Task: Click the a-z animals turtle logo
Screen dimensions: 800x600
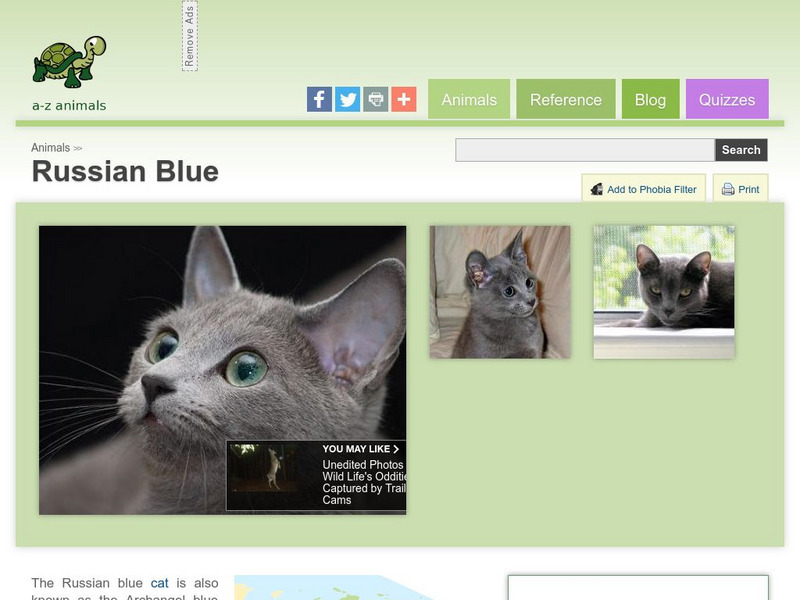Action: [69, 73]
